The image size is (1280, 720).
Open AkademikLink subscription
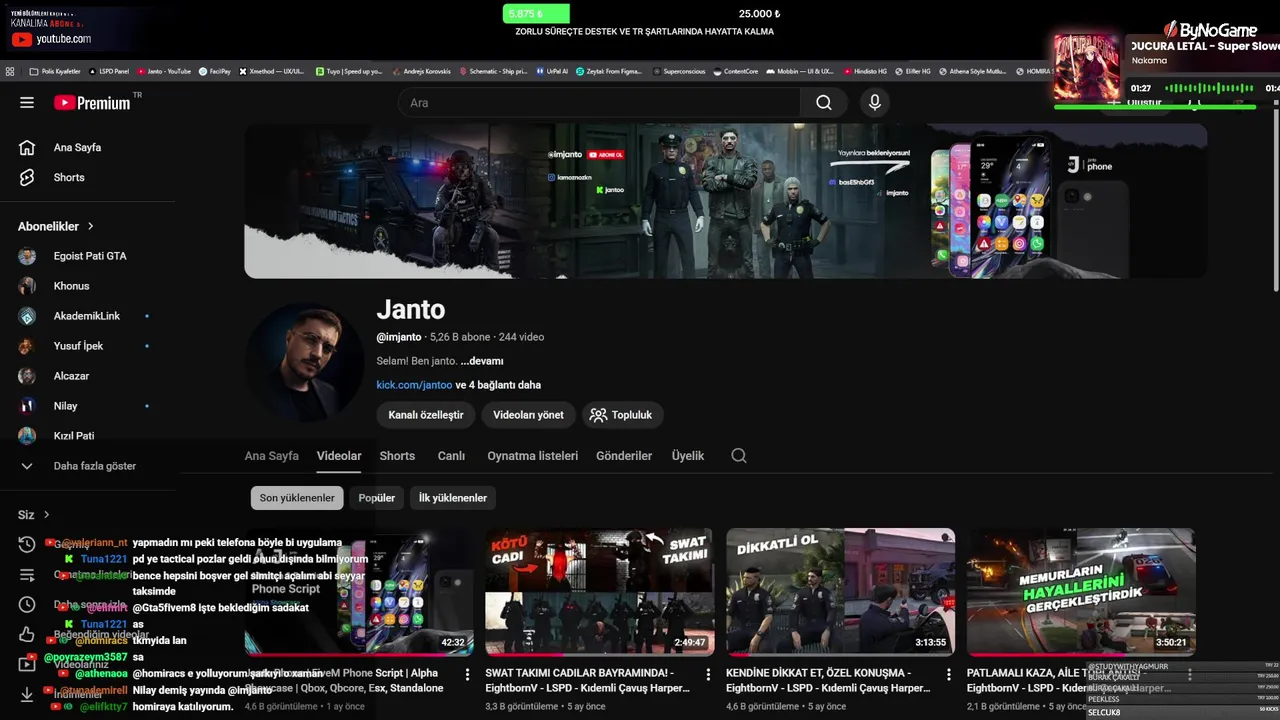click(x=87, y=316)
